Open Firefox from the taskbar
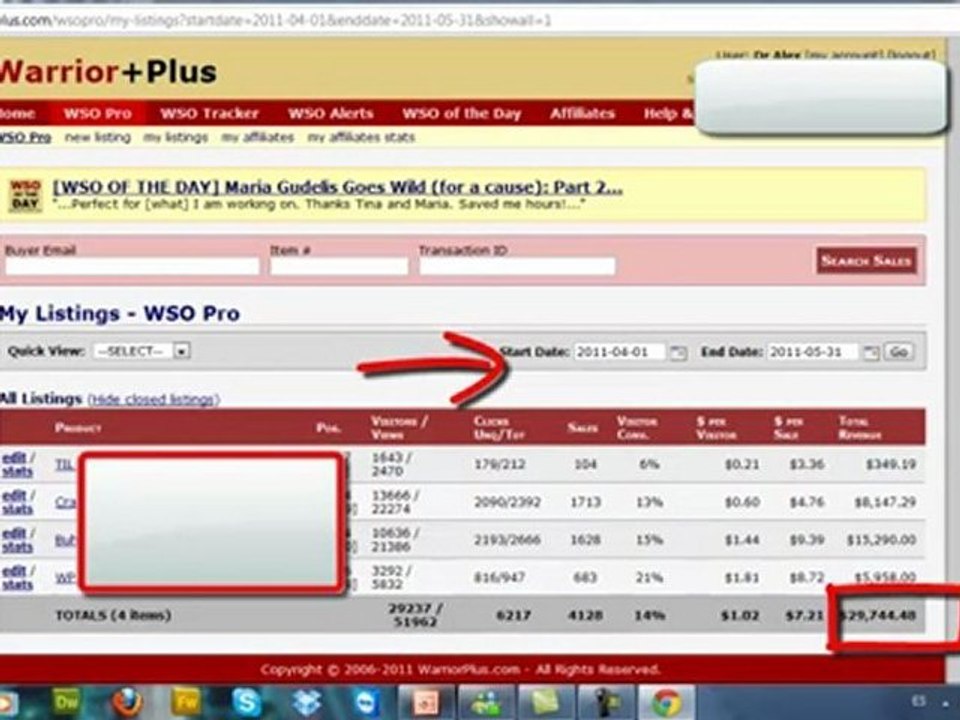The height and width of the screenshot is (720, 960). point(127,702)
